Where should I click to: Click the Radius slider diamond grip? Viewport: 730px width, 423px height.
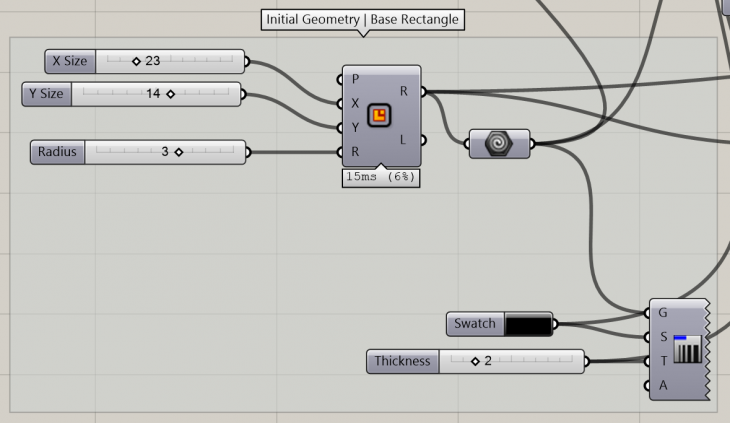(x=178, y=152)
